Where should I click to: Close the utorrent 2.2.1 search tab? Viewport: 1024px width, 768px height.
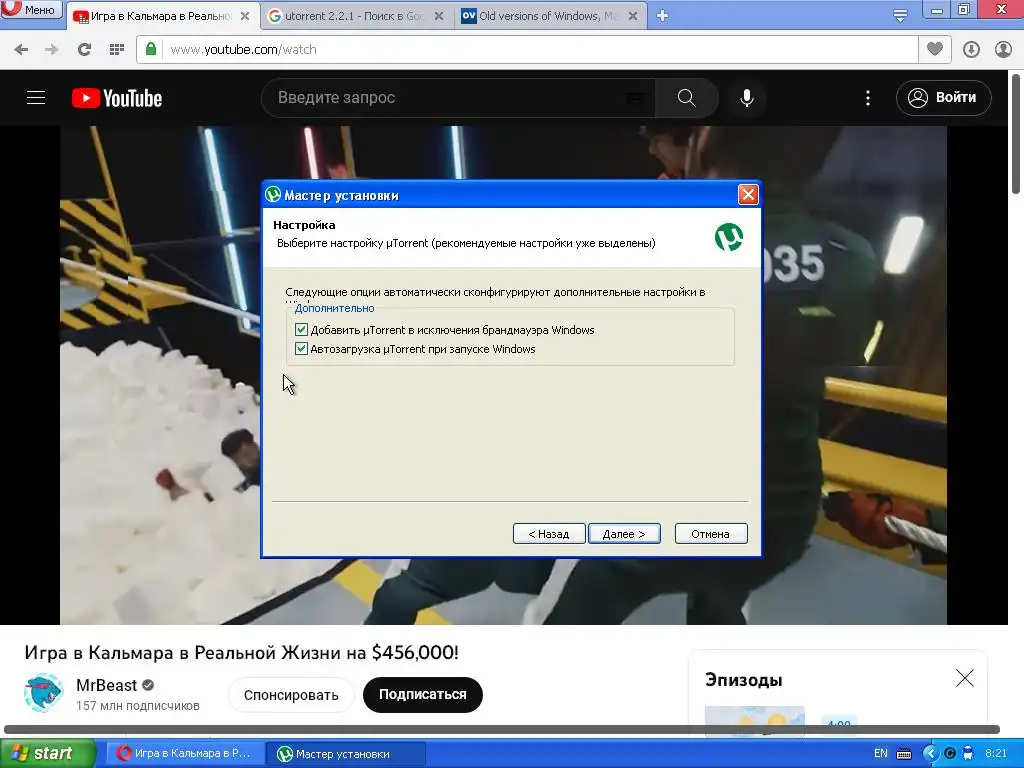tap(440, 16)
